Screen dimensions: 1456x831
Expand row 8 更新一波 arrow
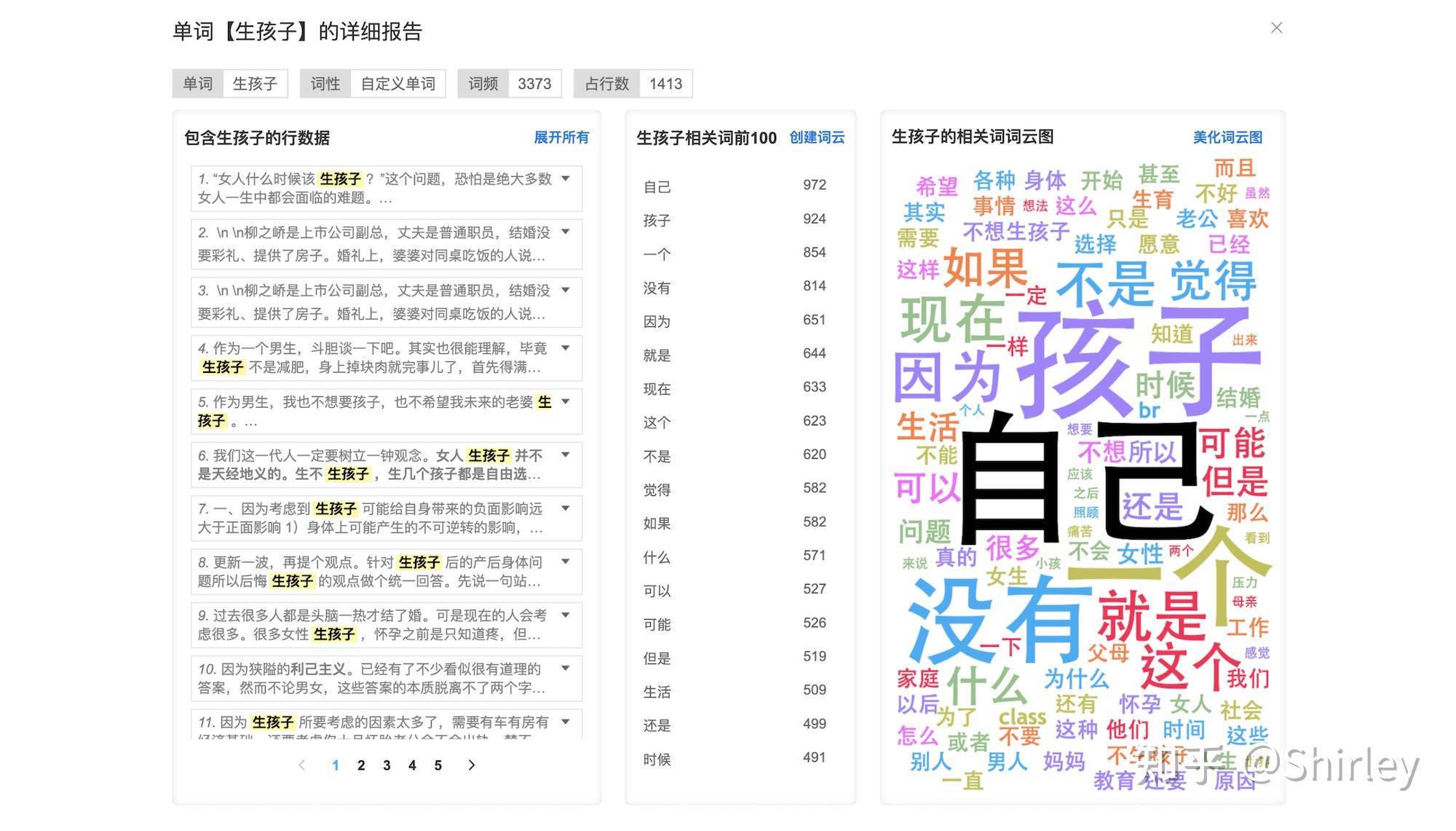coord(566,562)
